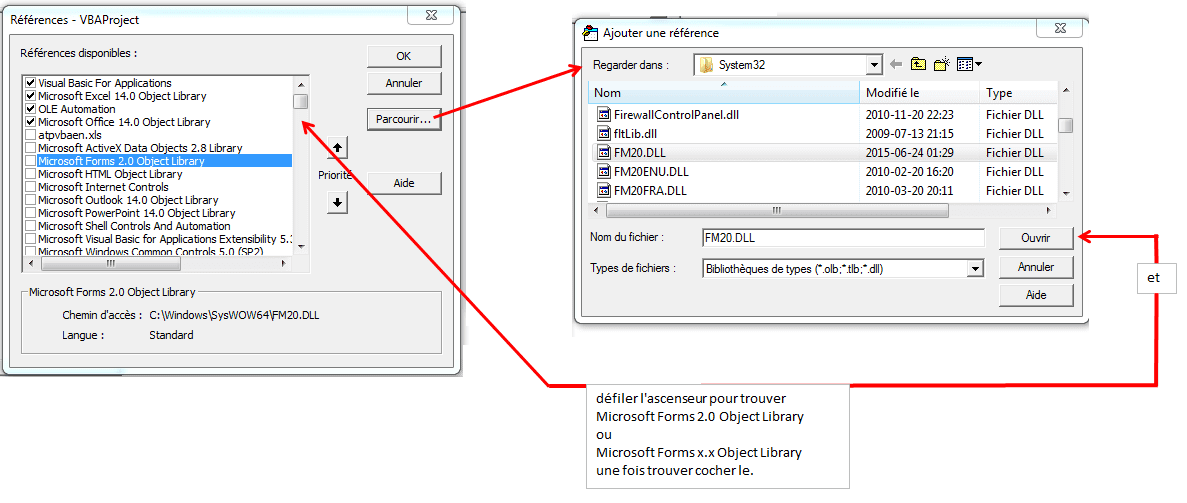Click the FirewallControlPanel.dll file icon
1187x503 pixels.
click(604, 115)
